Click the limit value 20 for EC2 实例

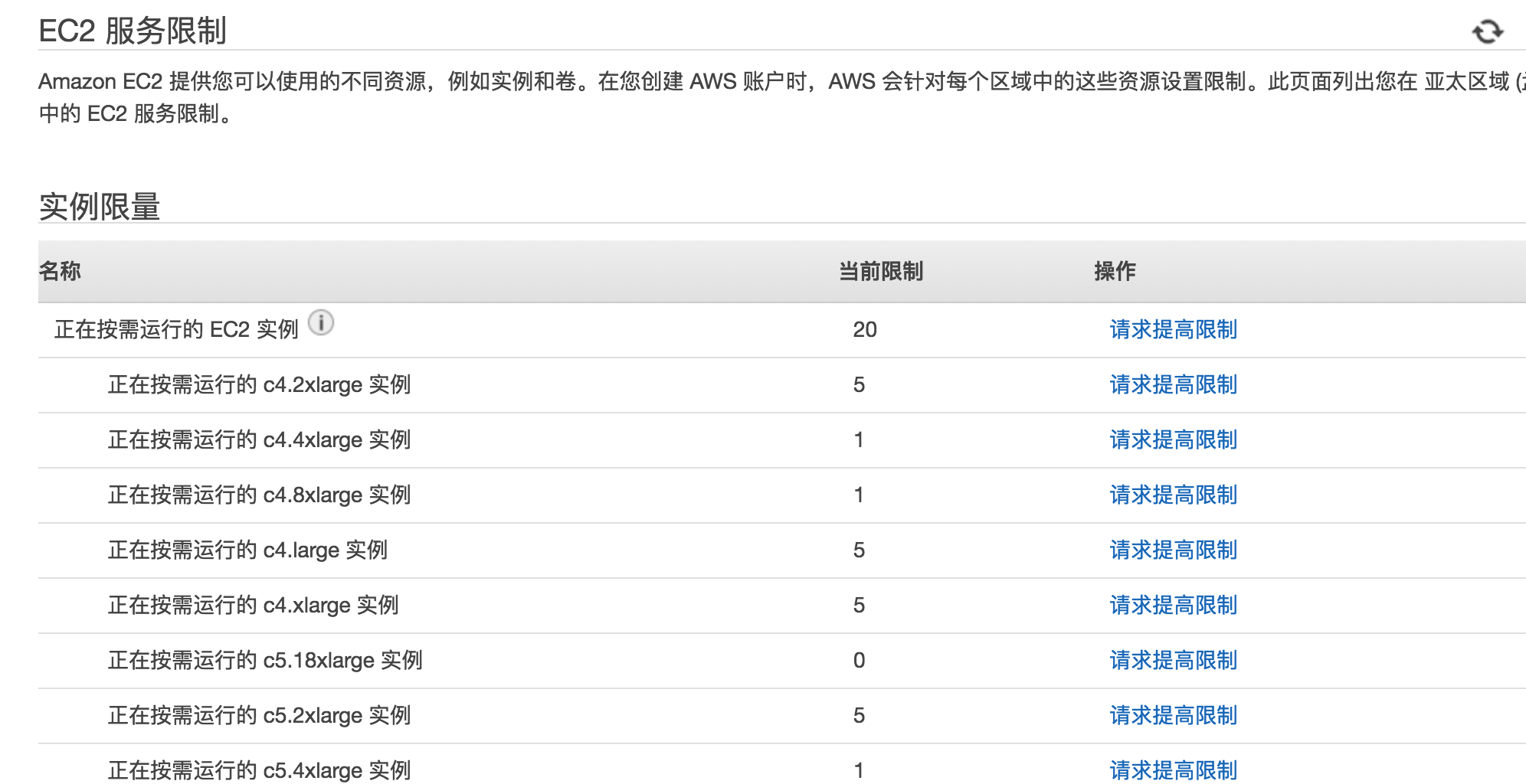[x=865, y=329]
